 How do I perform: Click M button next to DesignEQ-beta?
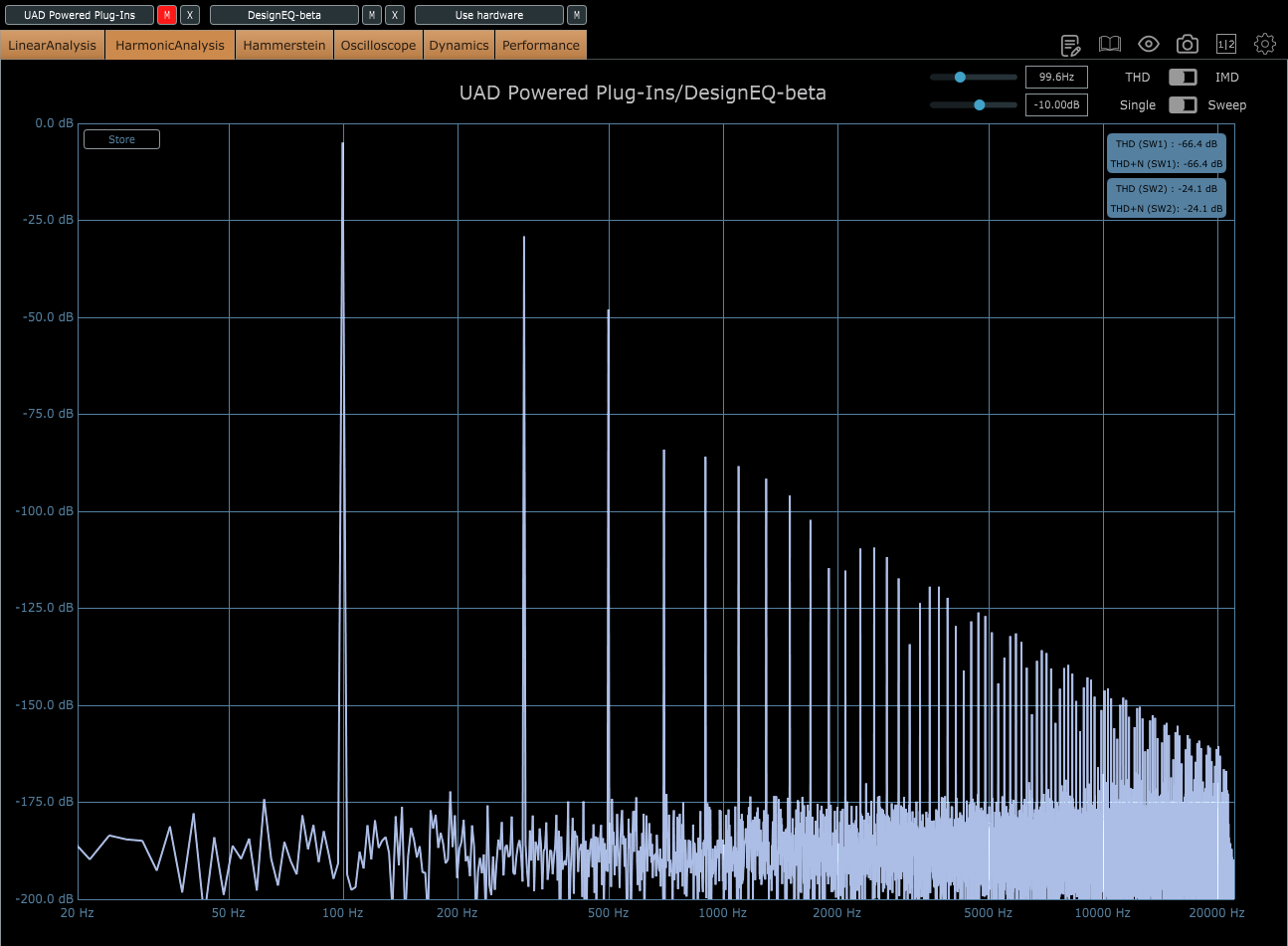pos(372,15)
